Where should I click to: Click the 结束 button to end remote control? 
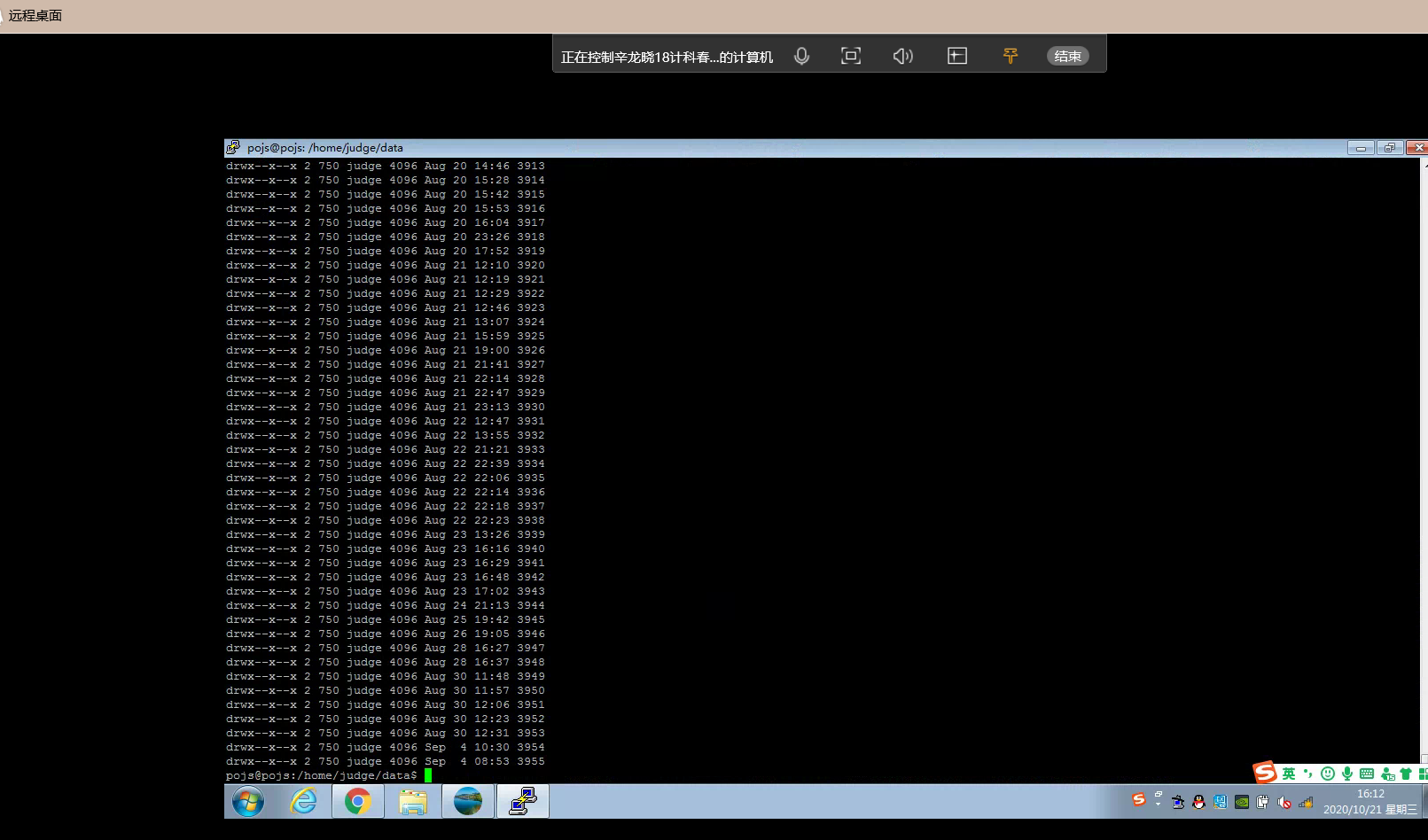pos(1068,56)
